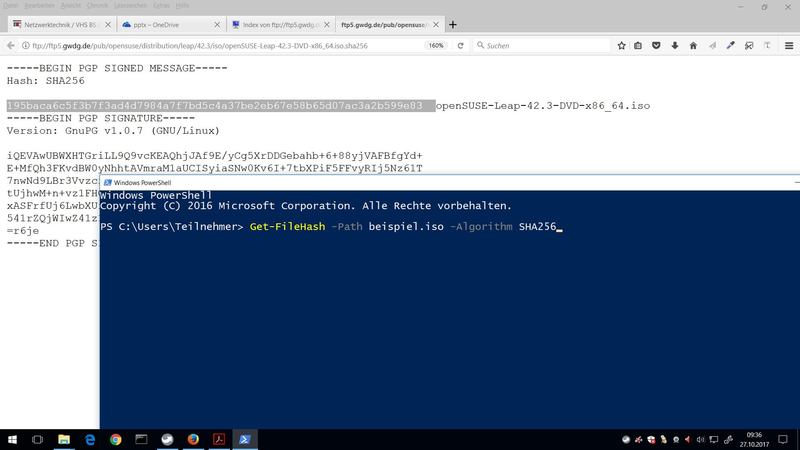
Task: Reload the page with the refresh icon
Action: tap(460, 45)
